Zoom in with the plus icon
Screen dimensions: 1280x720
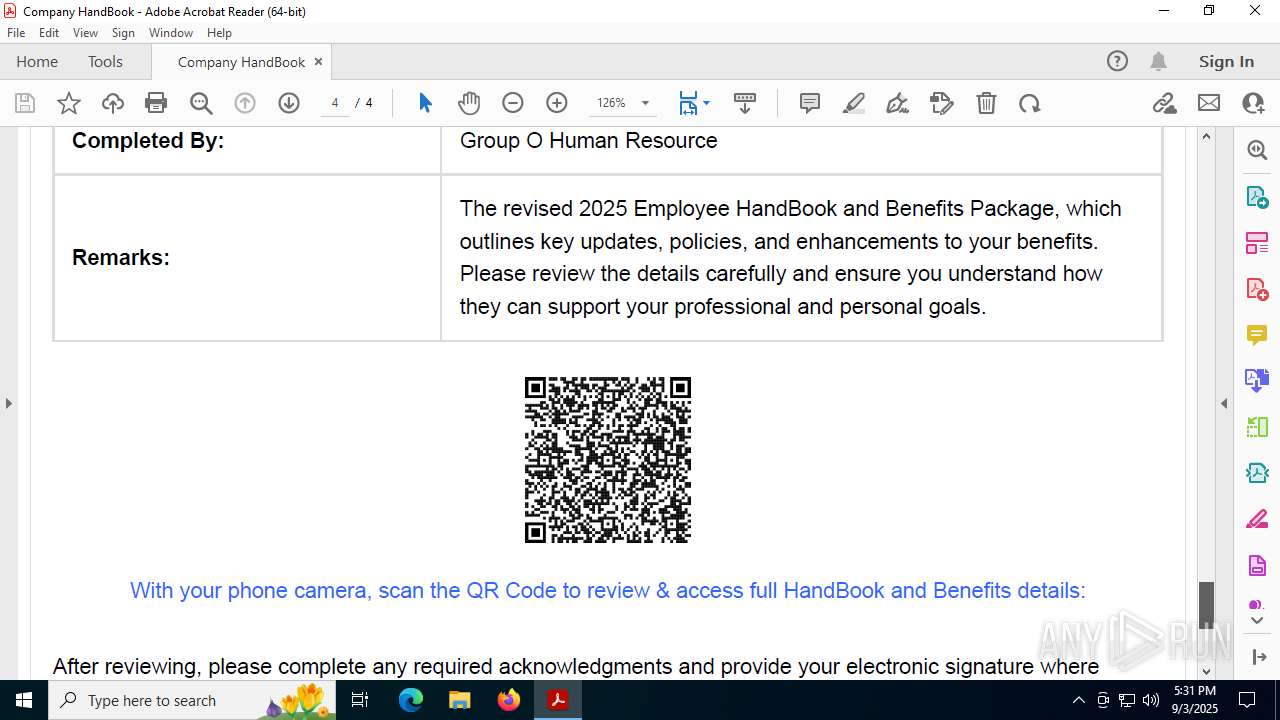coord(557,103)
